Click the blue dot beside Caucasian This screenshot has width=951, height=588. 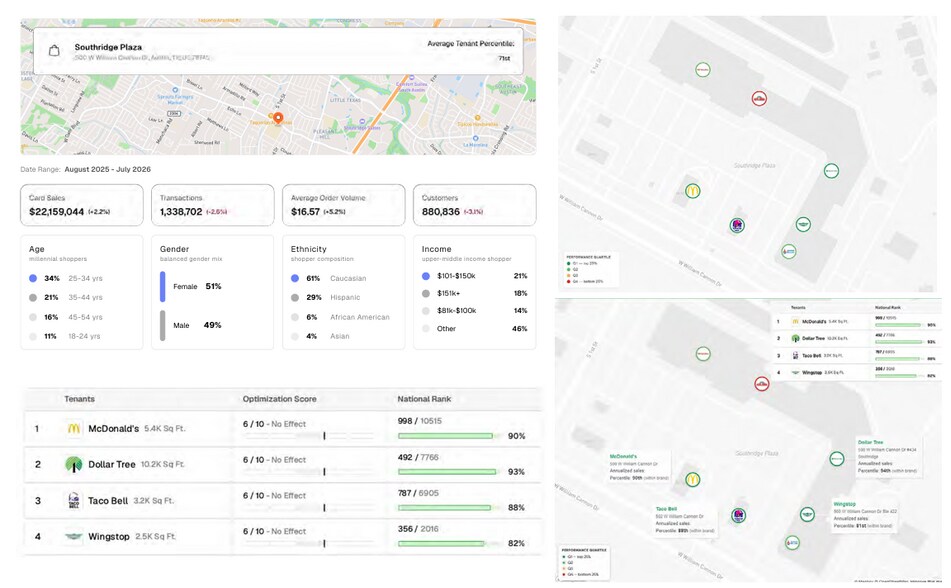click(x=295, y=278)
